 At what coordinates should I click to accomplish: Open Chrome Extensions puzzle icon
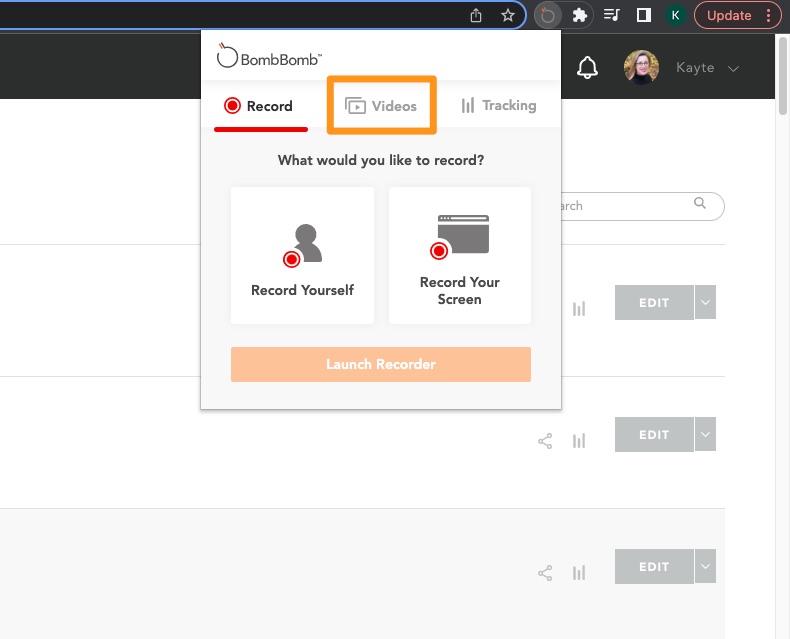(580, 16)
